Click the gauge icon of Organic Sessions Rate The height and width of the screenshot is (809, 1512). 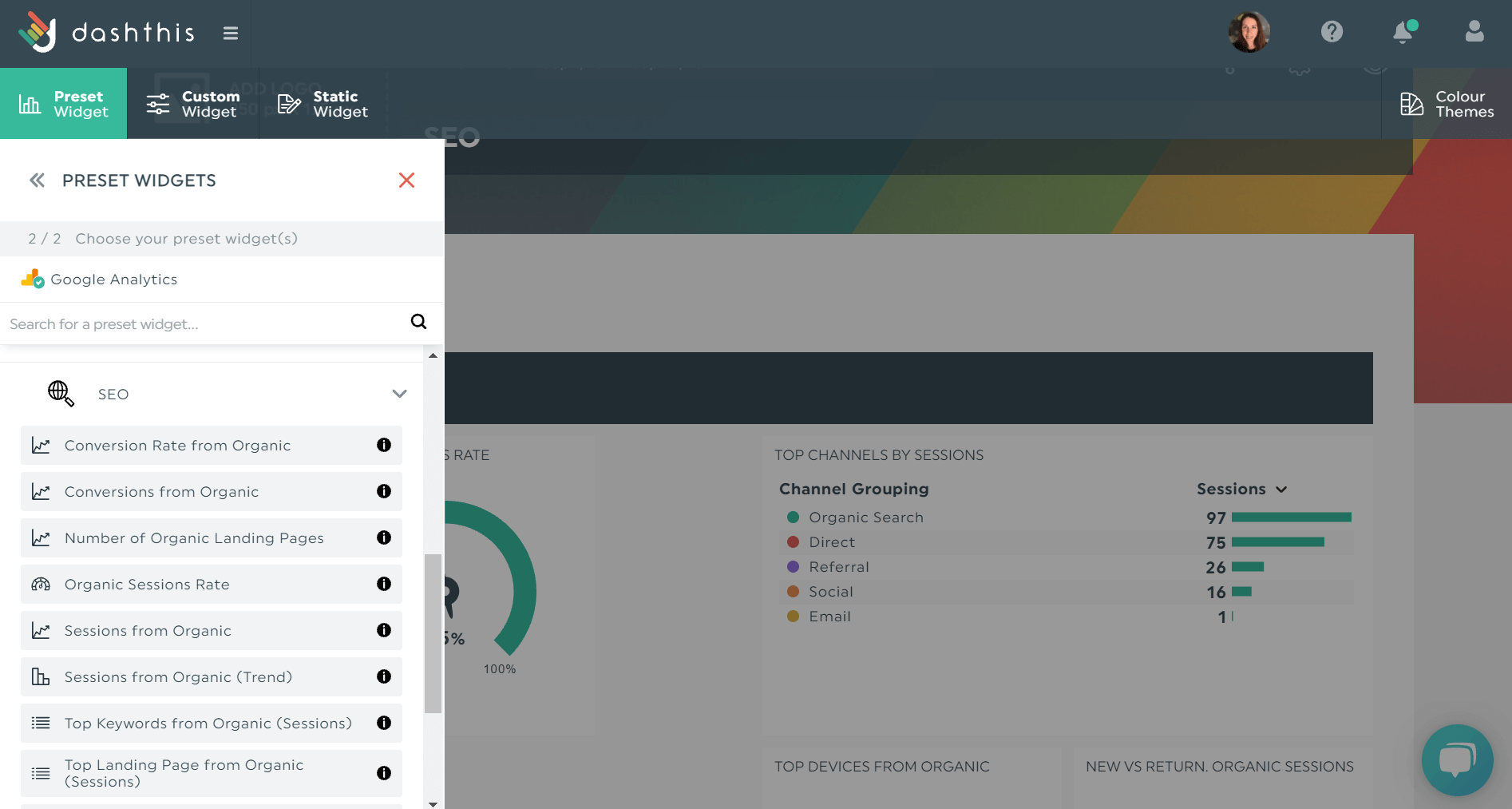(x=41, y=585)
